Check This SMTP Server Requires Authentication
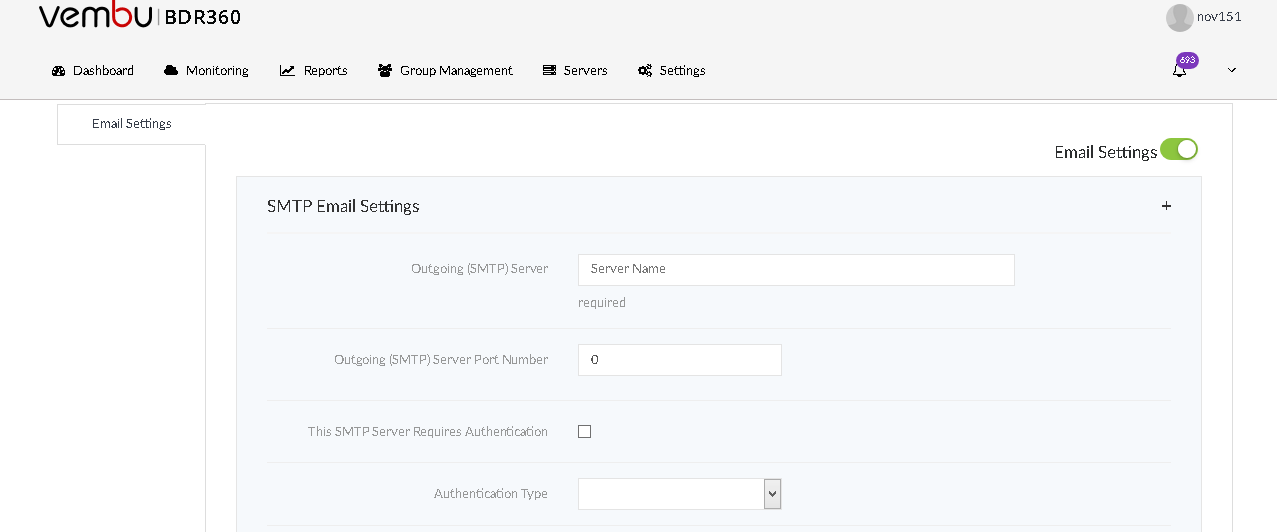Image resolution: width=1277 pixels, height=532 pixels. click(x=585, y=432)
